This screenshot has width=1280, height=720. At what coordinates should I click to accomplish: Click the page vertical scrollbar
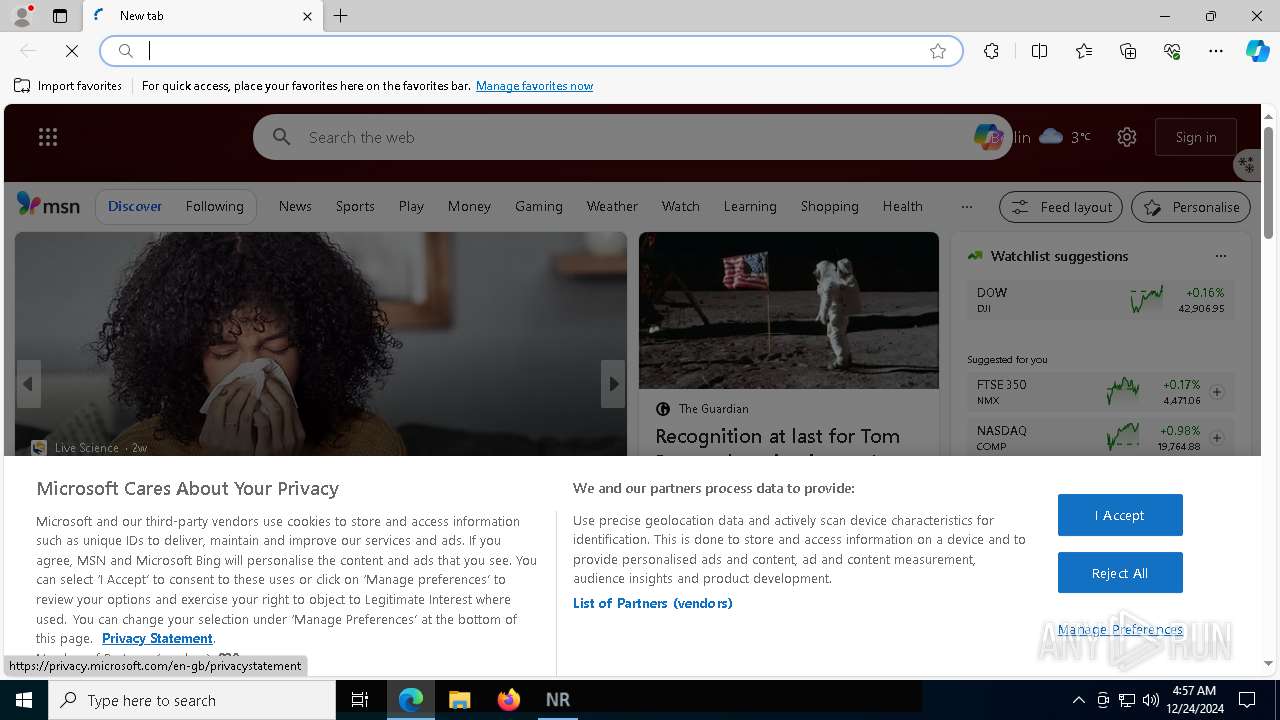coord(1268,182)
